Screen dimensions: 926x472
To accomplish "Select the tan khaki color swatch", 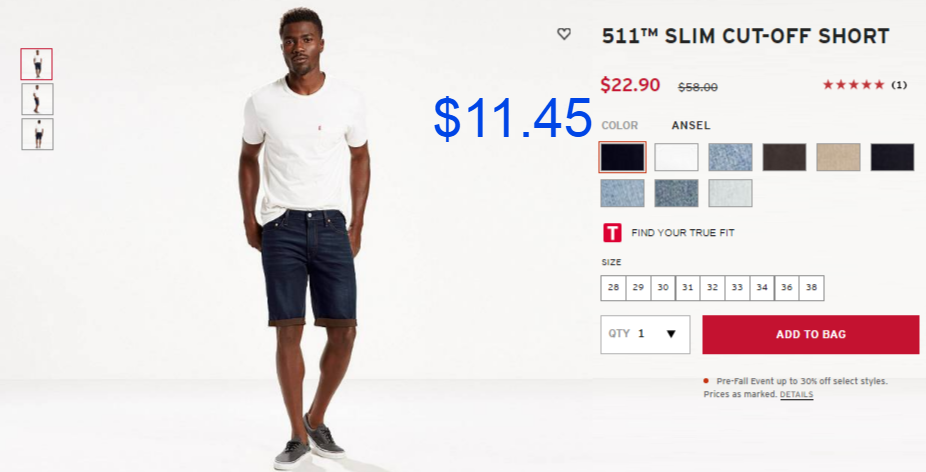I will click(838, 157).
